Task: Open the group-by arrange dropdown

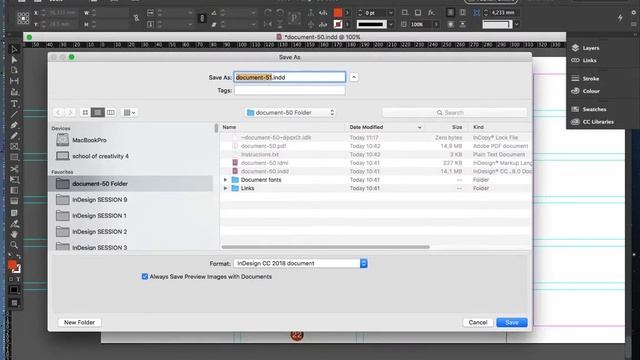Action: (129, 112)
